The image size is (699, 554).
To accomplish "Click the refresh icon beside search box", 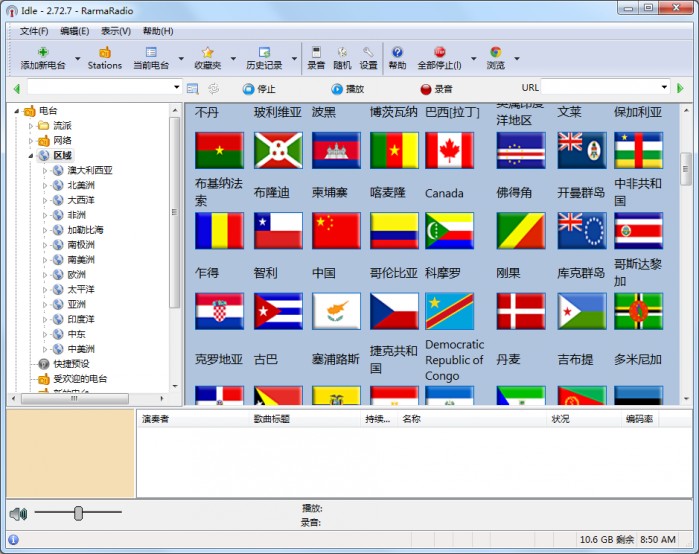I will tap(214, 89).
